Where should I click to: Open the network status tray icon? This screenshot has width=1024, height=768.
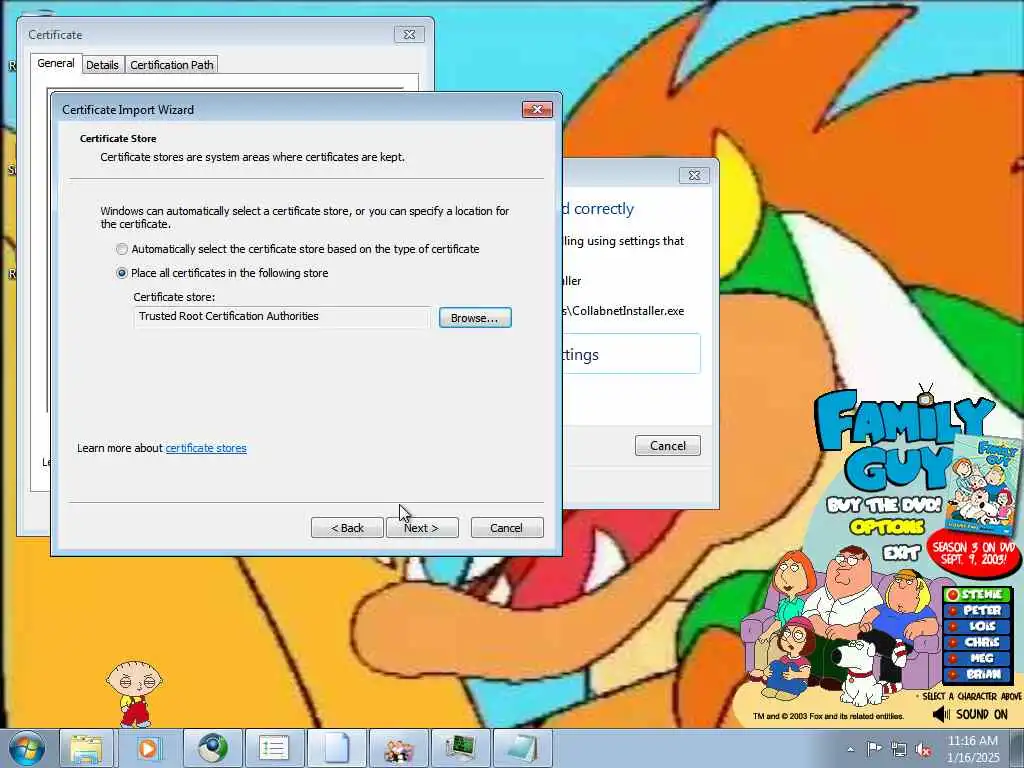pos(899,749)
